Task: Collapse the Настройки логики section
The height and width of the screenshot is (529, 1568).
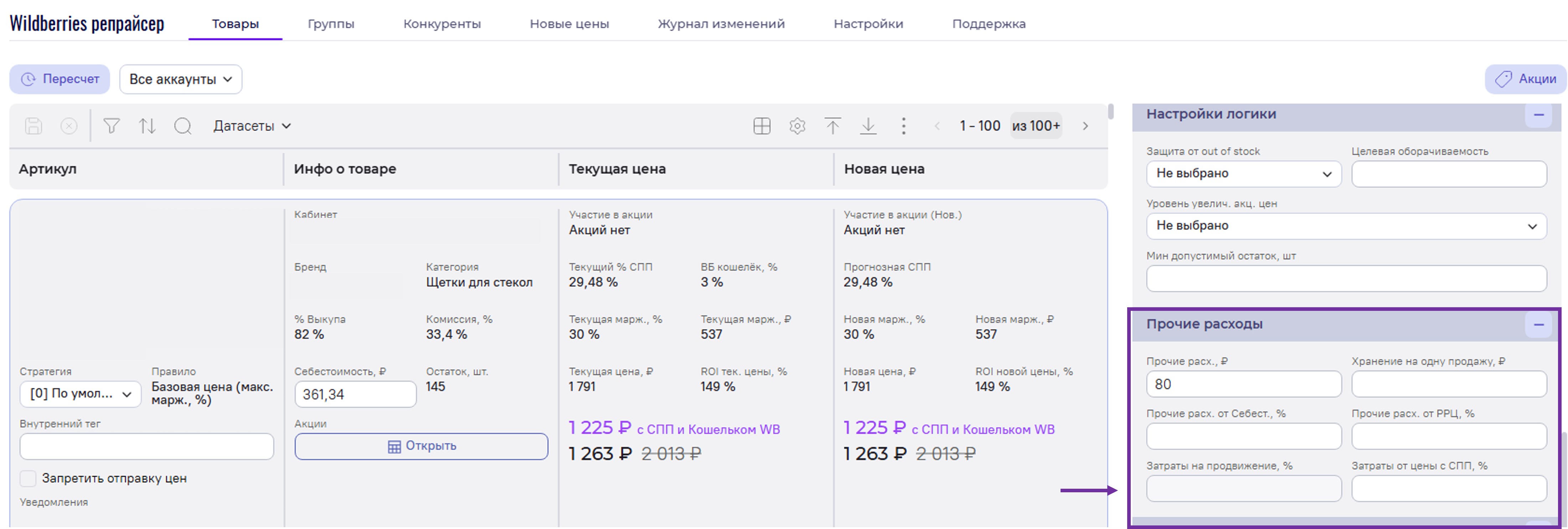Action: click(x=1538, y=114)
